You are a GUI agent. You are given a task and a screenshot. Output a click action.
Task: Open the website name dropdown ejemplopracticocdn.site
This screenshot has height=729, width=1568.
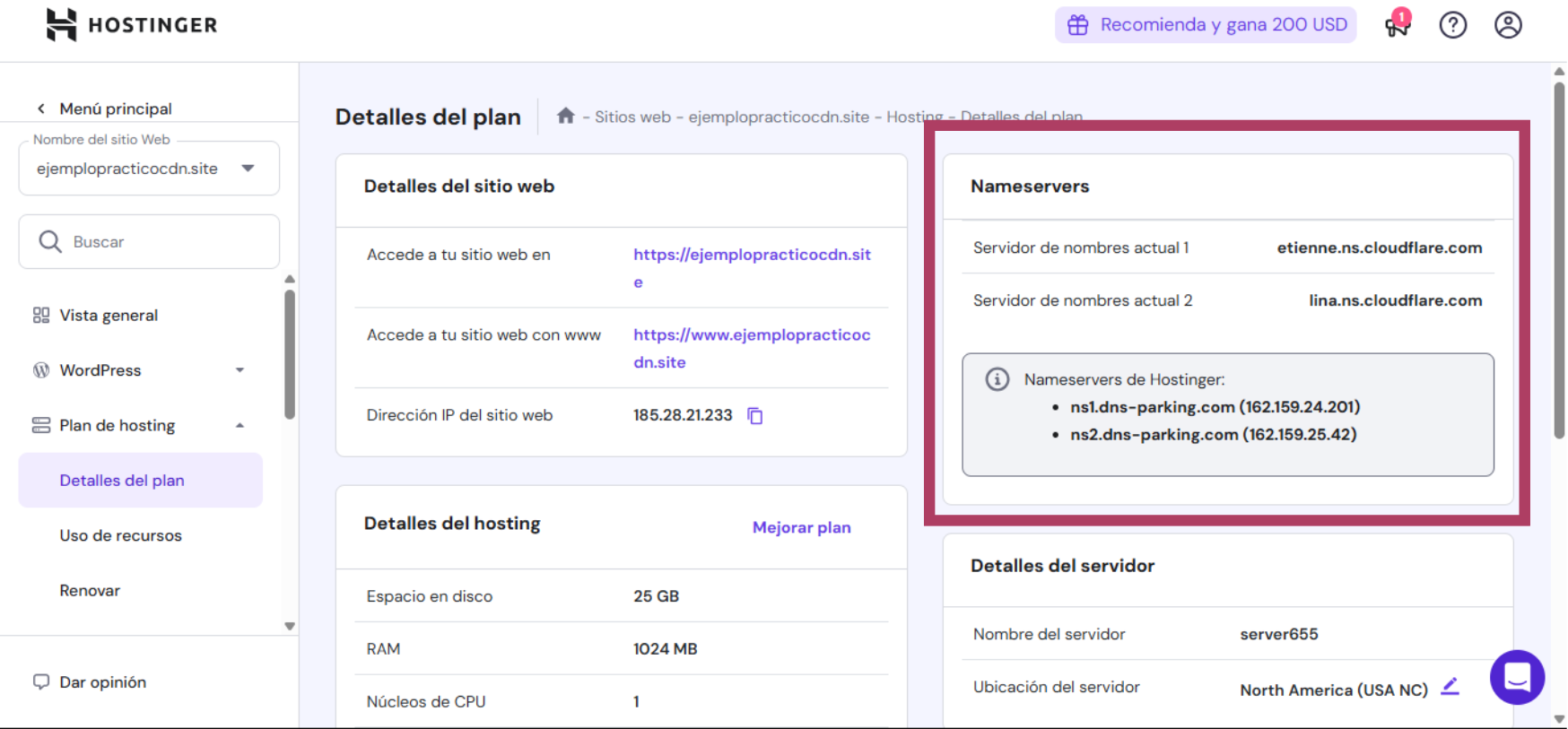[x=149, y=168]
